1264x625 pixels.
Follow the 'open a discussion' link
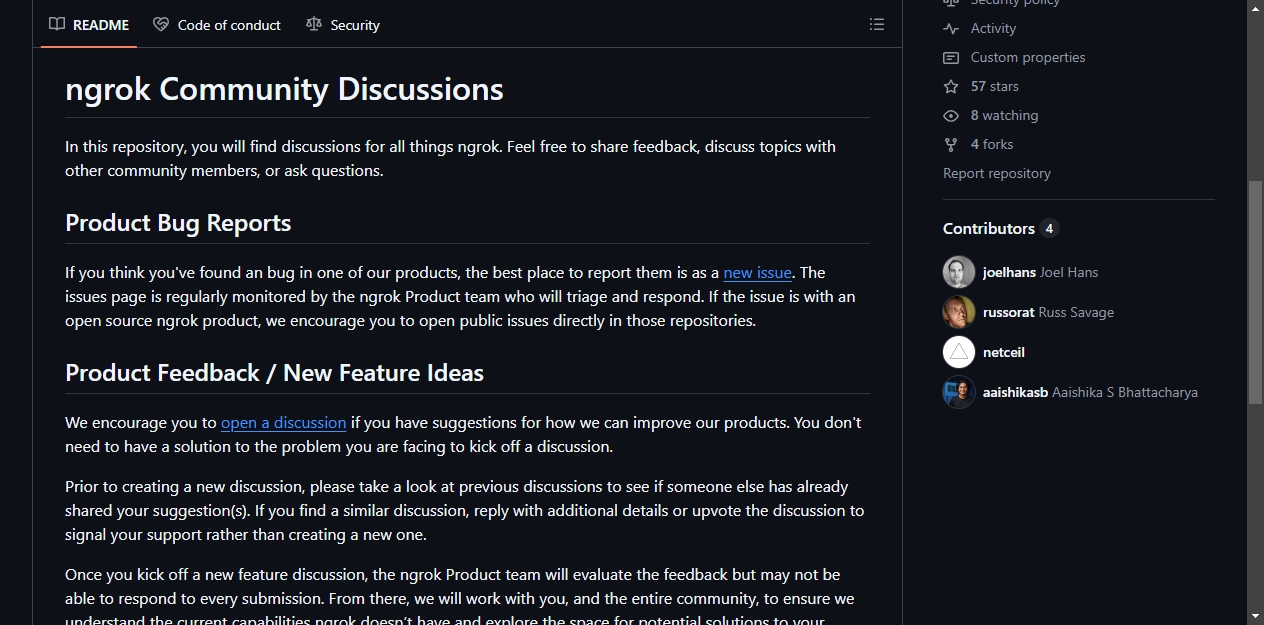[x=284, y=422]
